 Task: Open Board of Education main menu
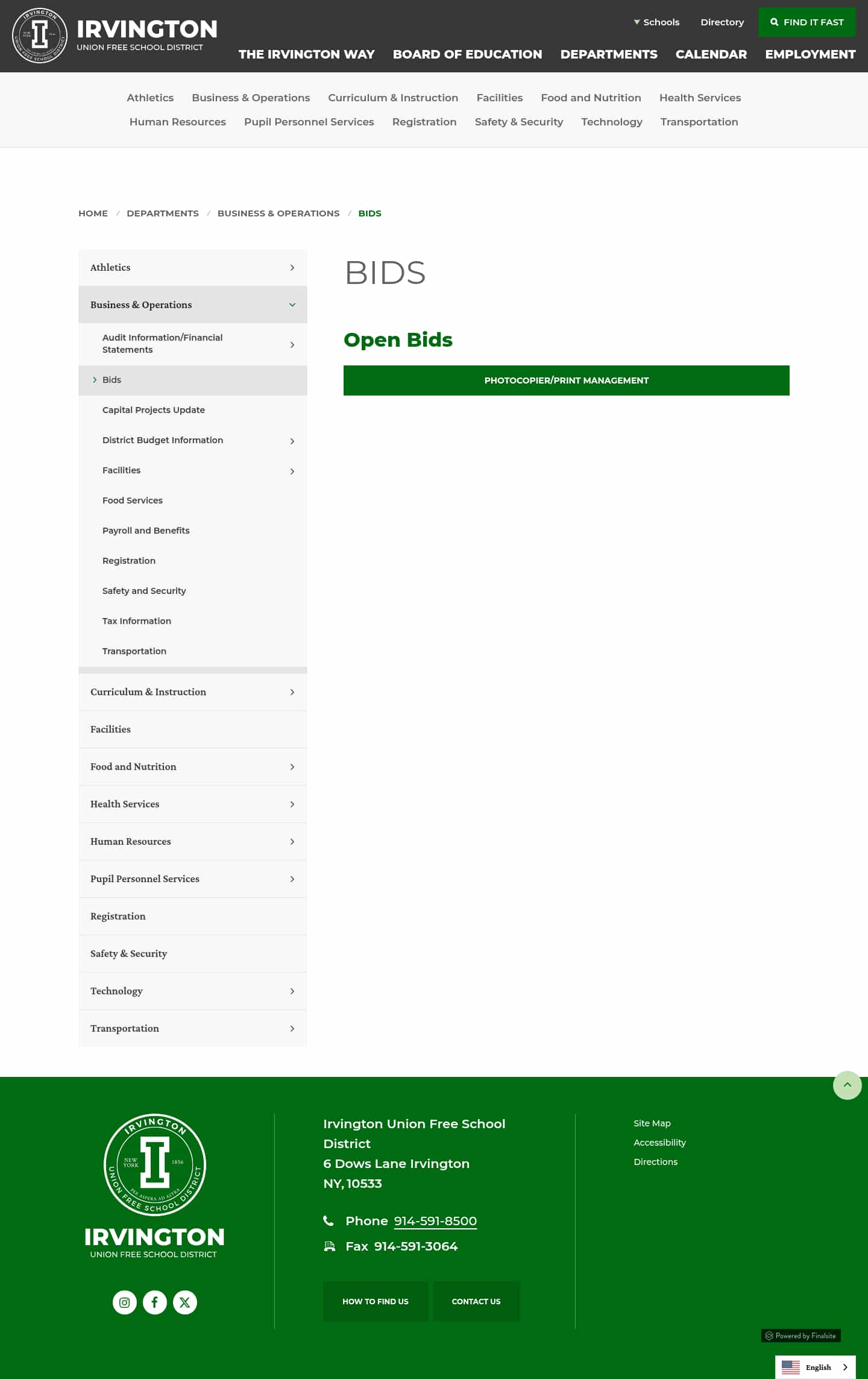tap(468, 54)
